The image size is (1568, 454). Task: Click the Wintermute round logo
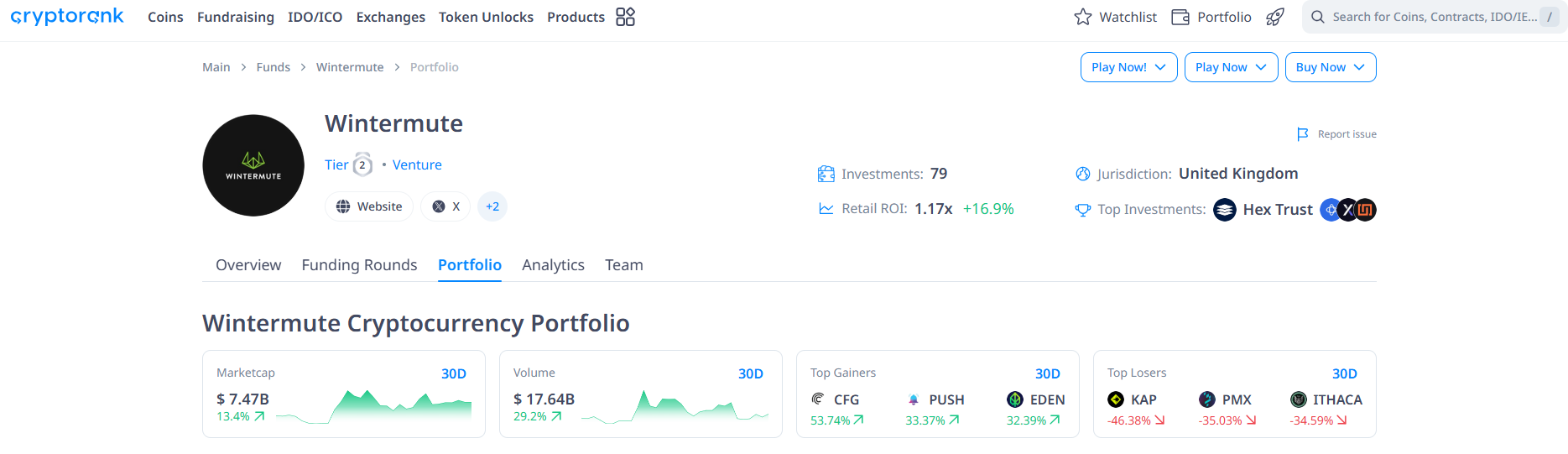(x=253, y=165)
